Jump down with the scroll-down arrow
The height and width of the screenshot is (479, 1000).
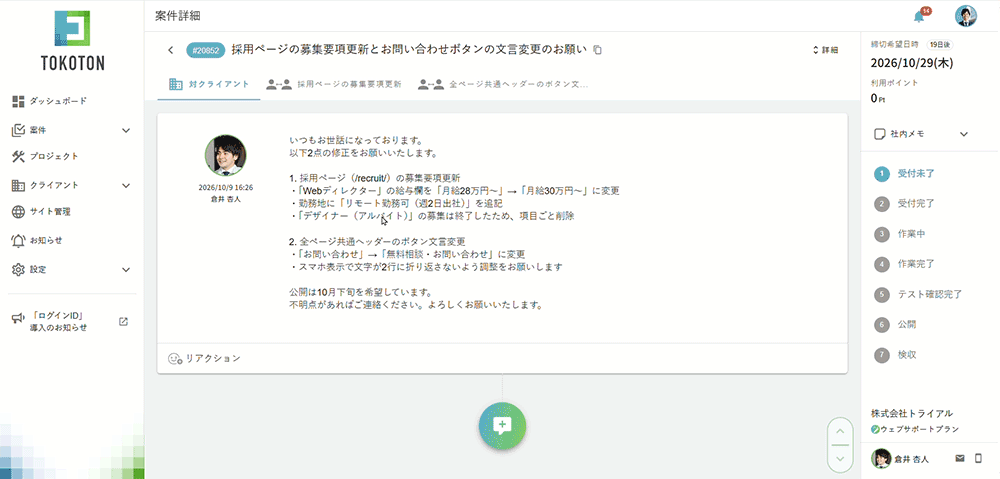click(x=840, y=459)
